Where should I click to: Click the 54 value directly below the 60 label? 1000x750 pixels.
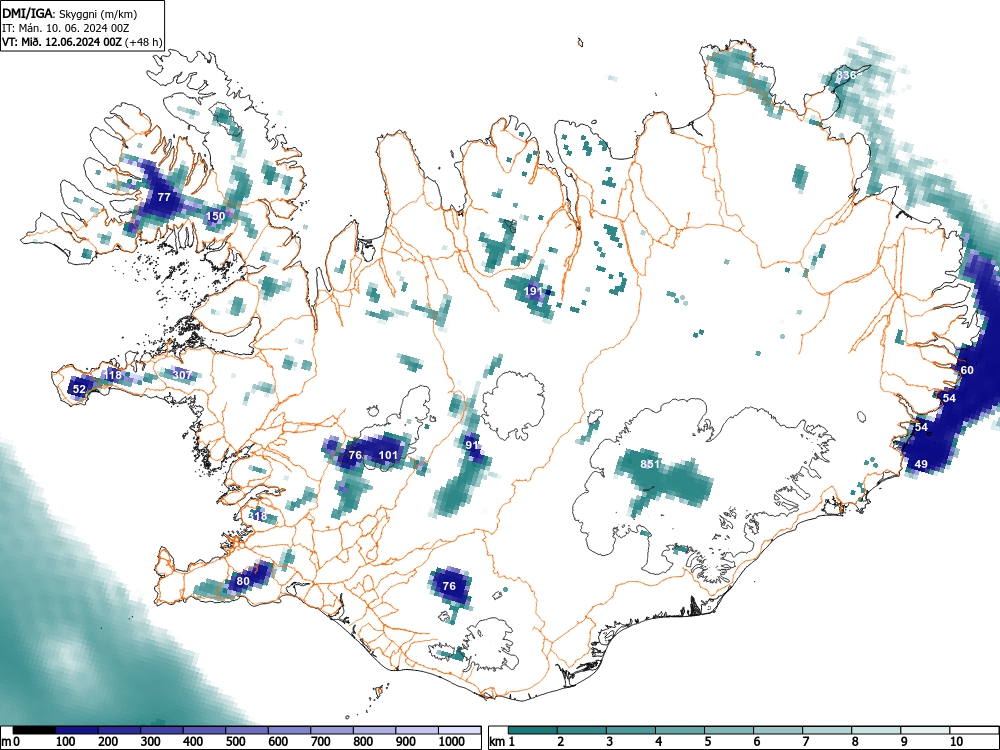(x=950, y=397)
